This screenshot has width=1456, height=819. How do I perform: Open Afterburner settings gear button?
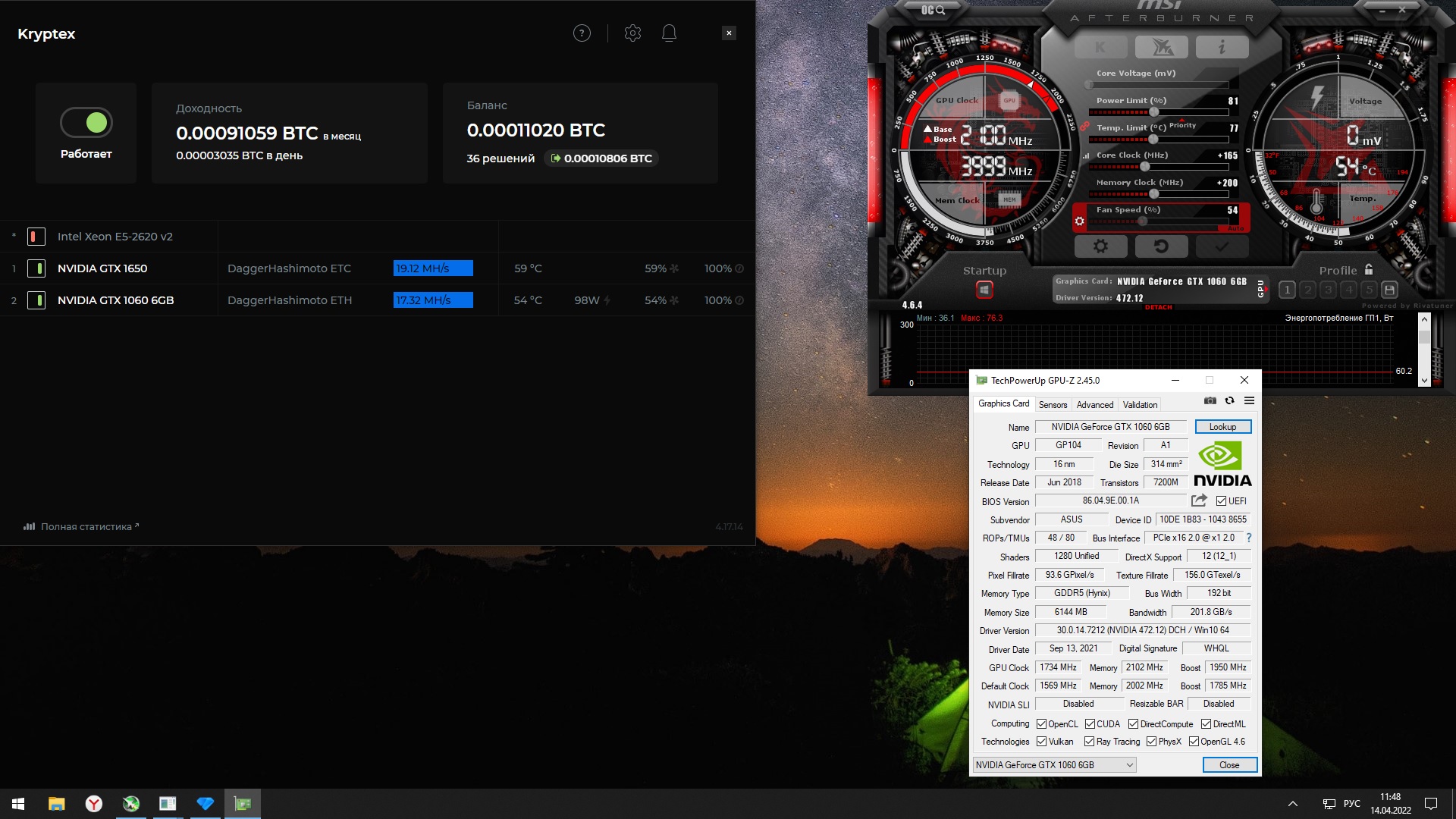click(1100, 246)
